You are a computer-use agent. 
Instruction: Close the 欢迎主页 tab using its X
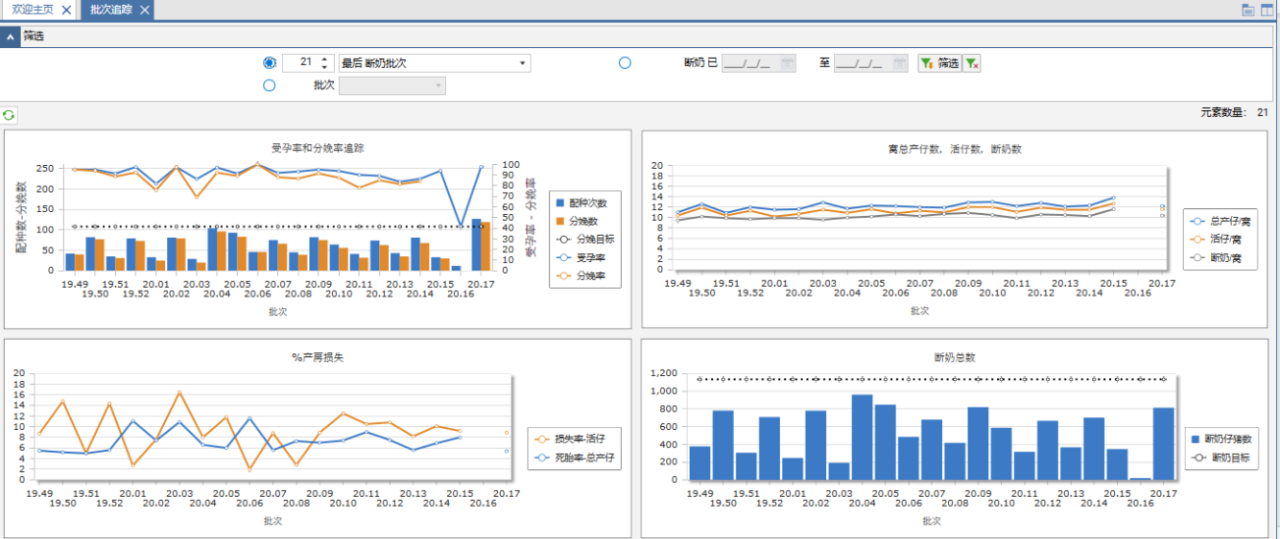[66, 10]
